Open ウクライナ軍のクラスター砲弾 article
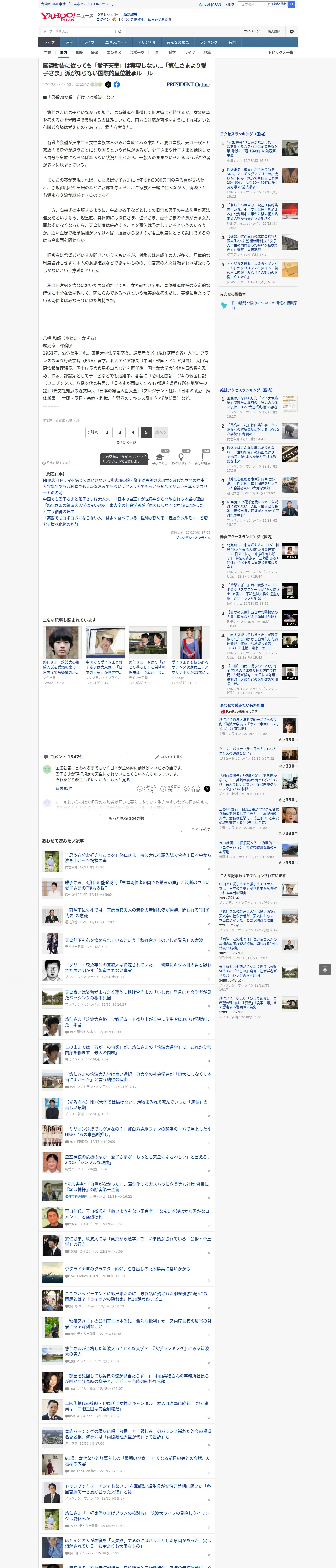The width and height of the screenshot is (336, 1568). tap(127, 1269)
